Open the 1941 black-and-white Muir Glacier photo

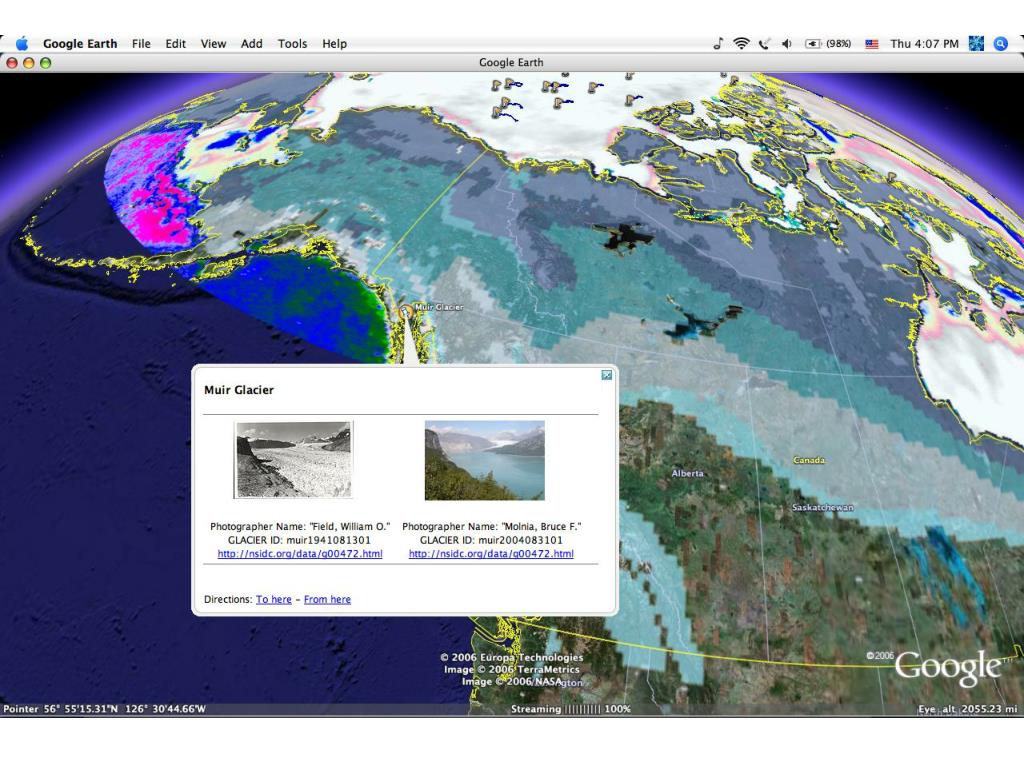click(x=294, y=460)
